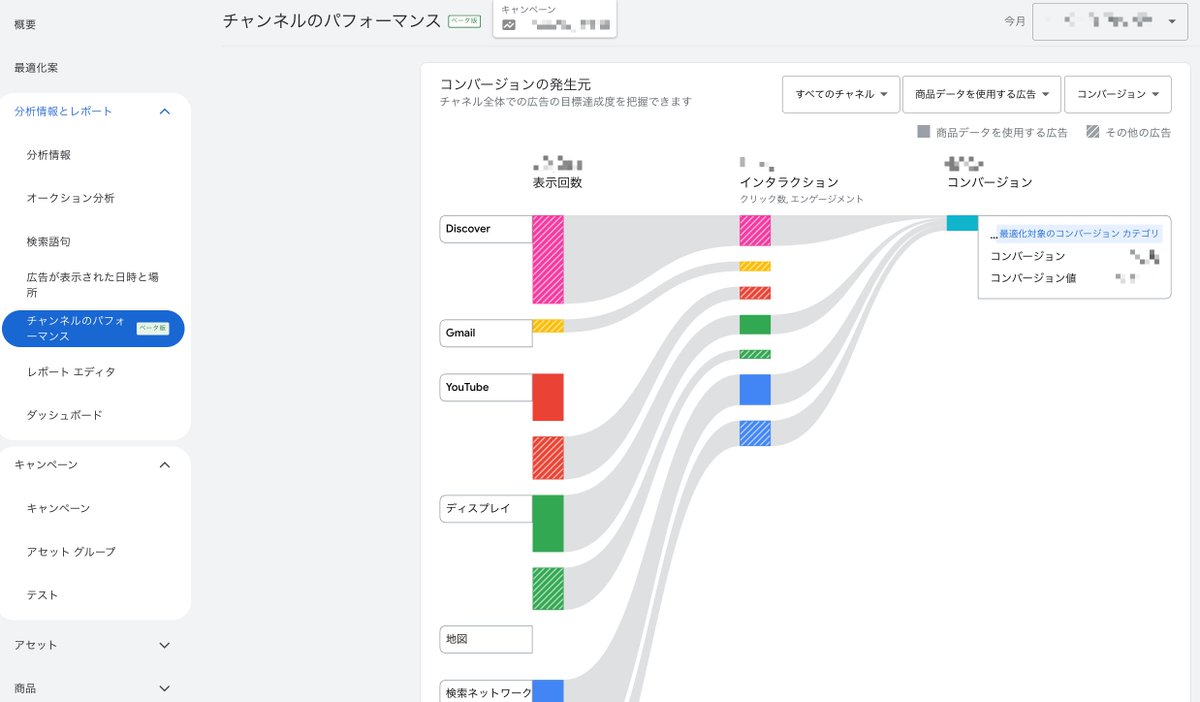Click YouTube hatched red impressions bar
The height and width of the screenshot is (702, 1200).
tap(548, 458)
